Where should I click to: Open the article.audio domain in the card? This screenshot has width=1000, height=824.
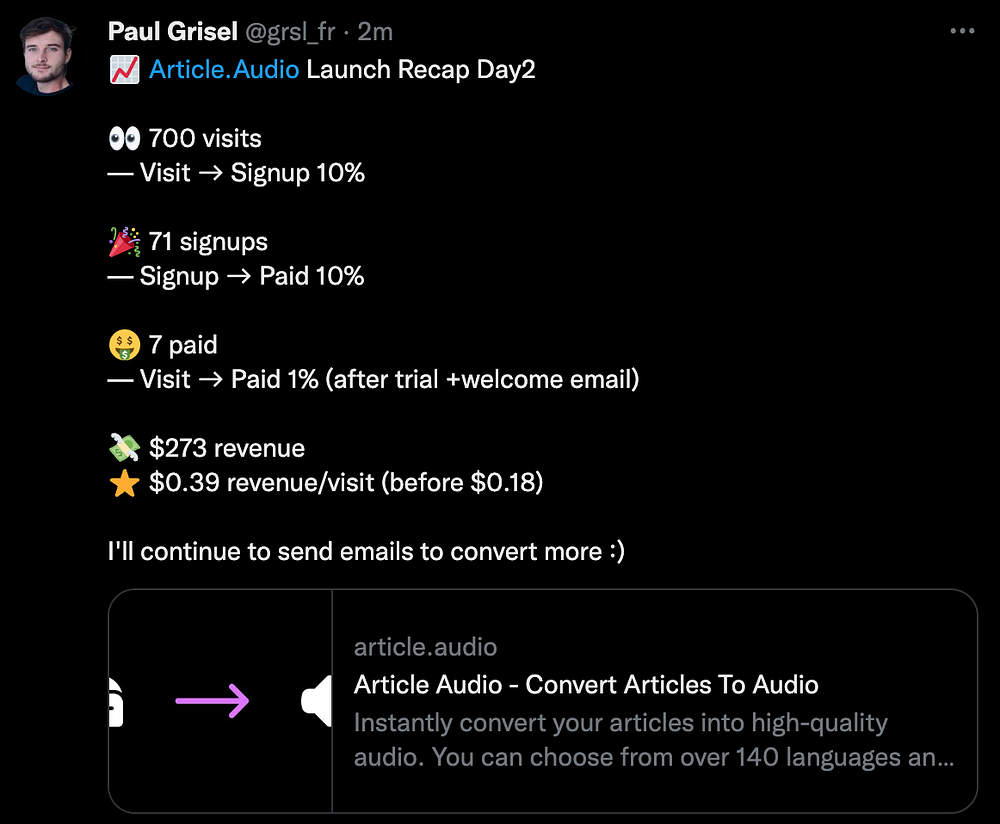pyautogui.click(x=425, y=648)
